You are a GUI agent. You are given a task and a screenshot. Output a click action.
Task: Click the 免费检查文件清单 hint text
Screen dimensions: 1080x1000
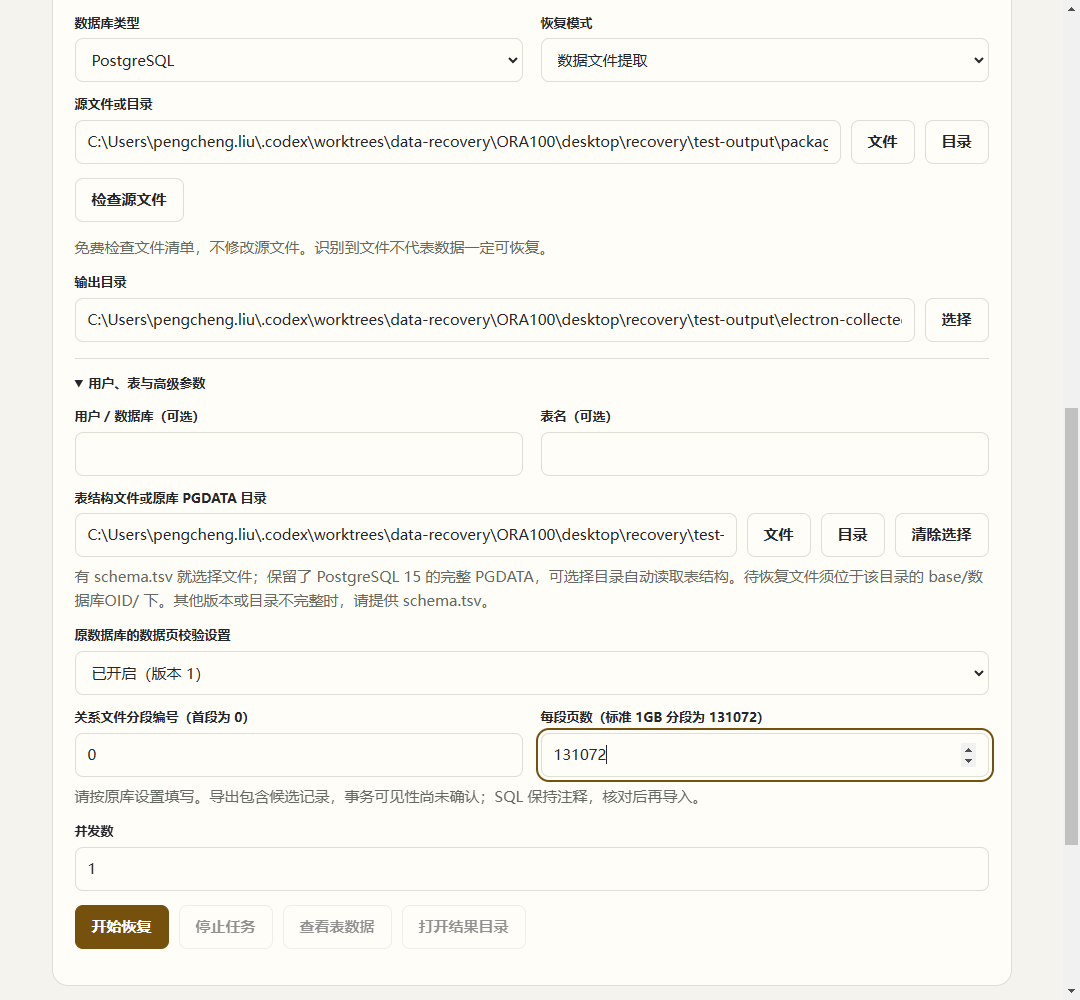[x=314, y=248]
